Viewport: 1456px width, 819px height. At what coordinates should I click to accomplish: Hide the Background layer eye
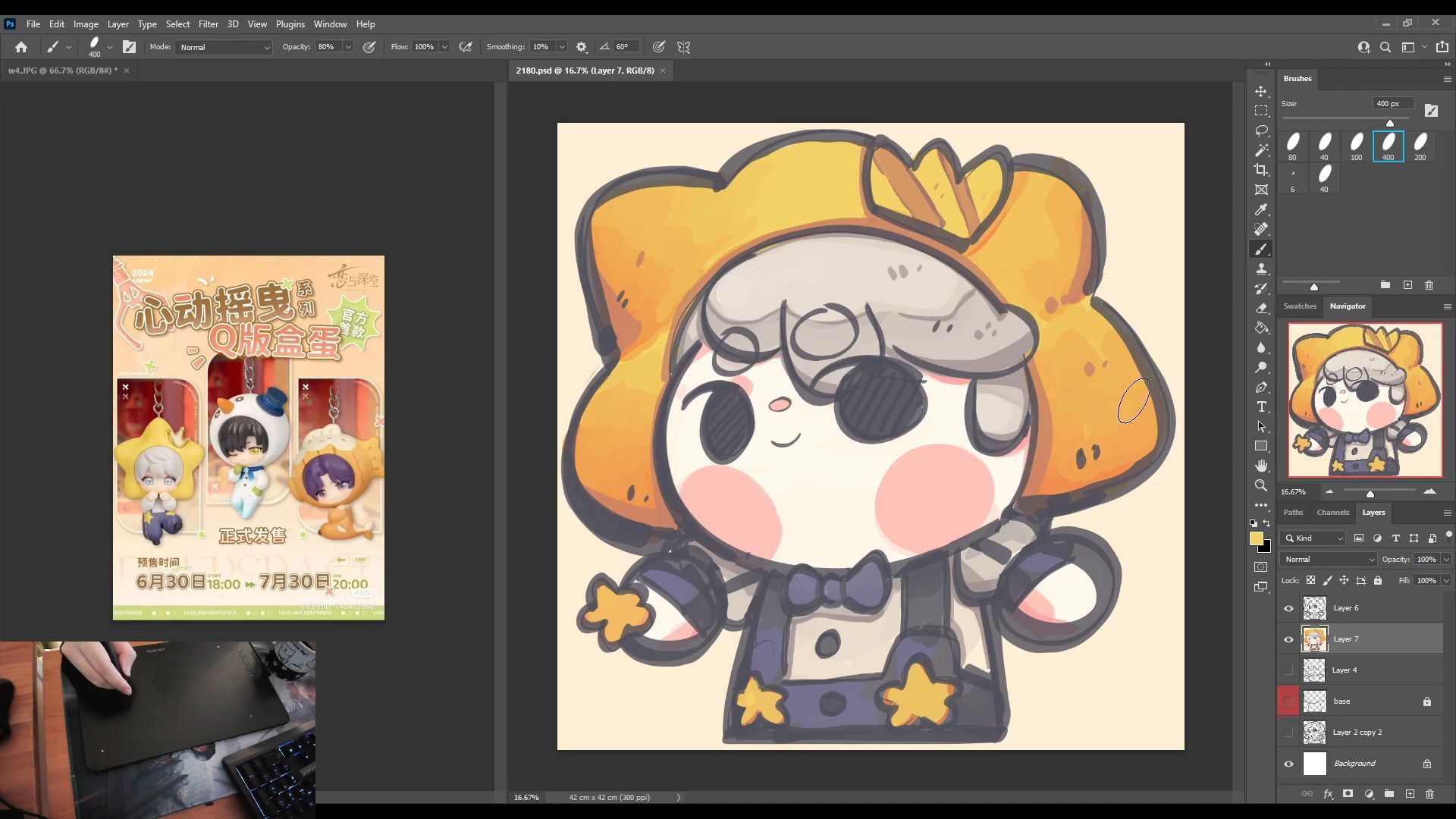pos(1288,764)
